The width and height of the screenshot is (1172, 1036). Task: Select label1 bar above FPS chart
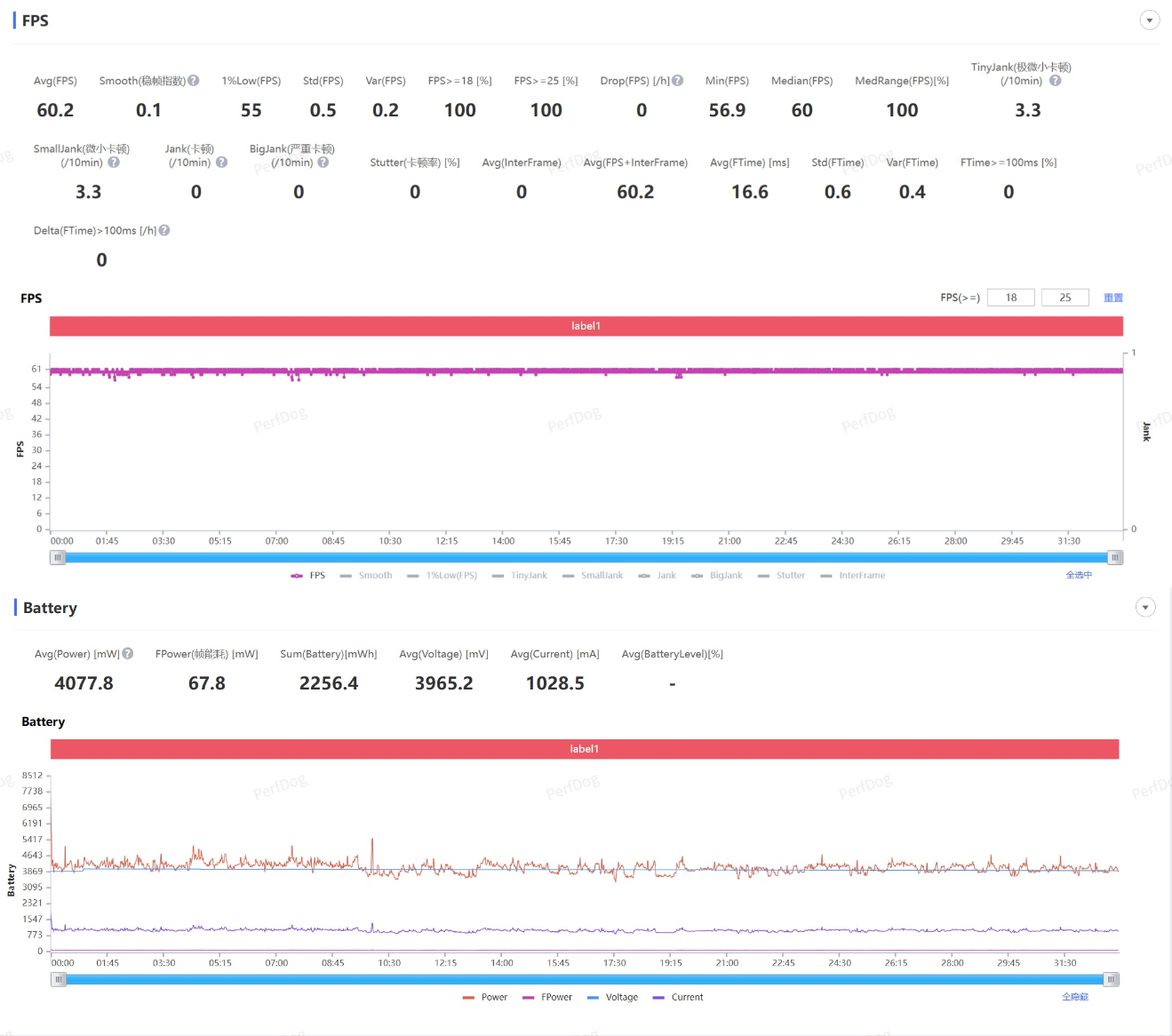[586, 326]
